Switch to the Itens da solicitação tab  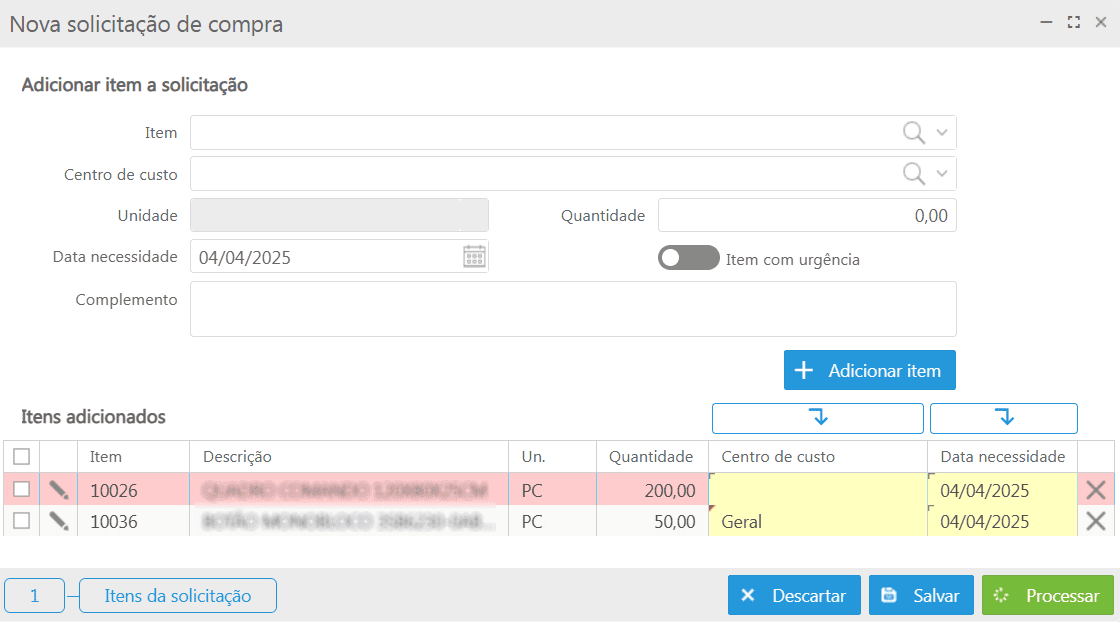(177, 595)
